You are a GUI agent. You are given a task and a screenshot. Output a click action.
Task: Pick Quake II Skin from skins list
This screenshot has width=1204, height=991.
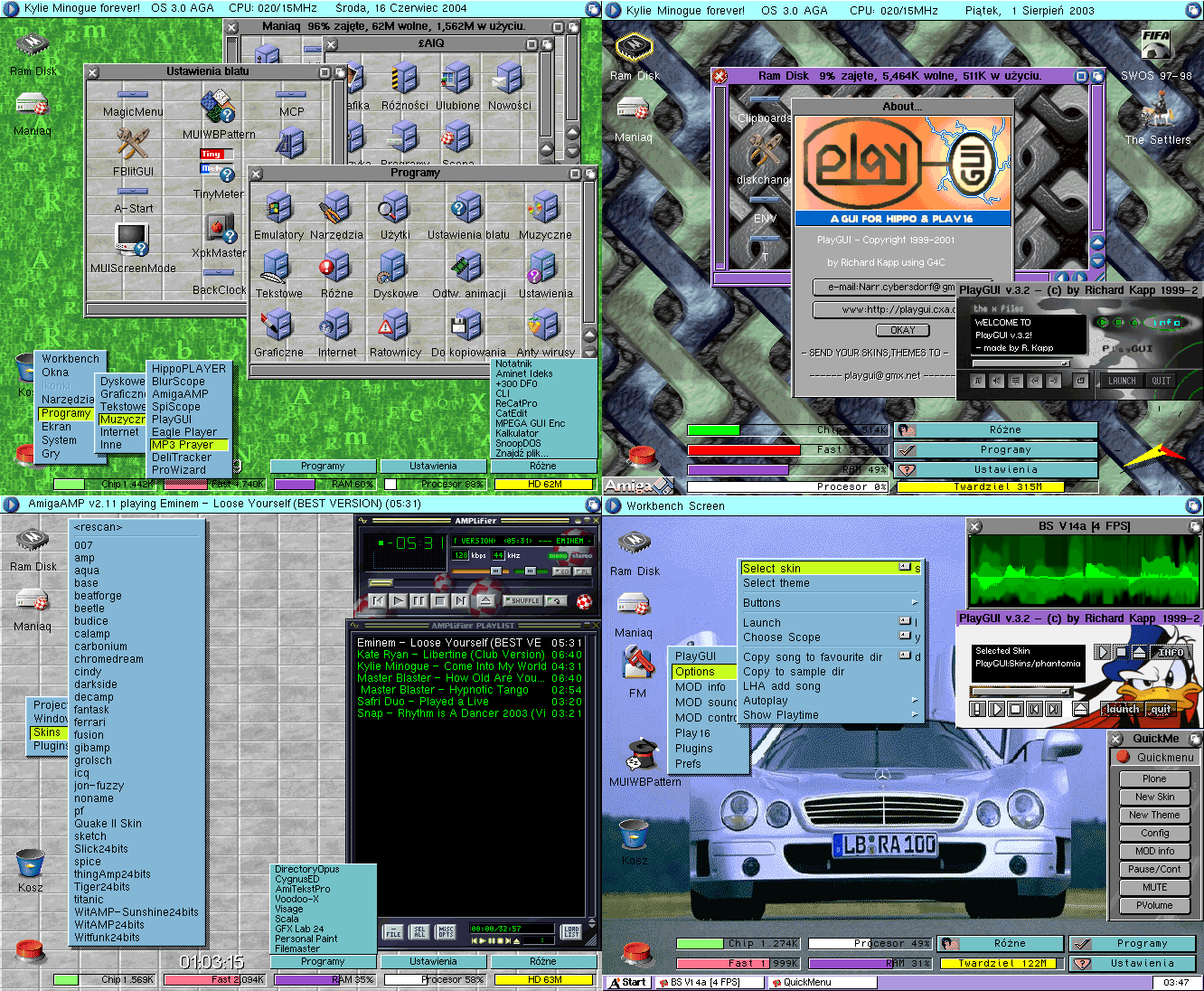(108, 824)
